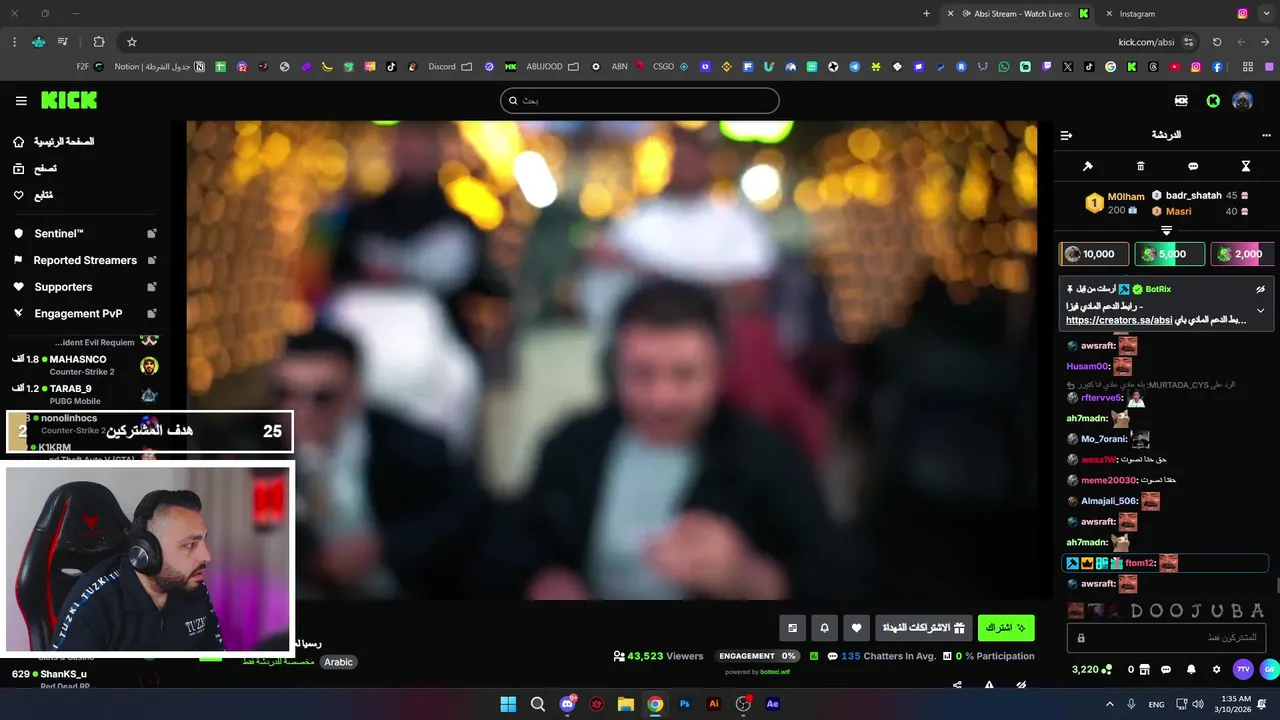1280x720 pixels.
Task: Expand the pinned BotRix message chevron
Action: click(x=1261, y=311)
